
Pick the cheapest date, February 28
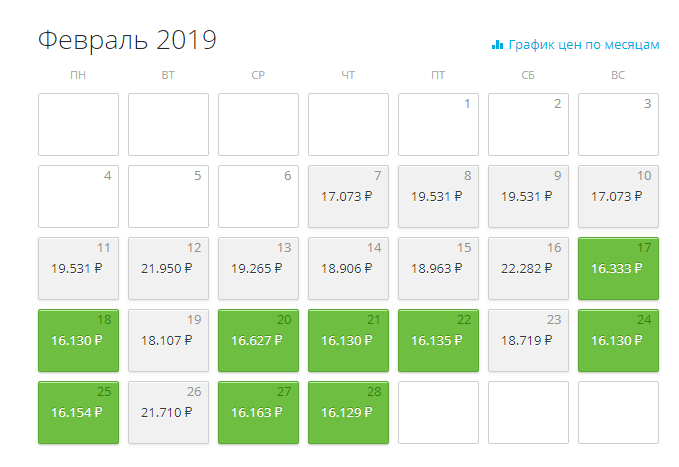click(x=348, y=412)
